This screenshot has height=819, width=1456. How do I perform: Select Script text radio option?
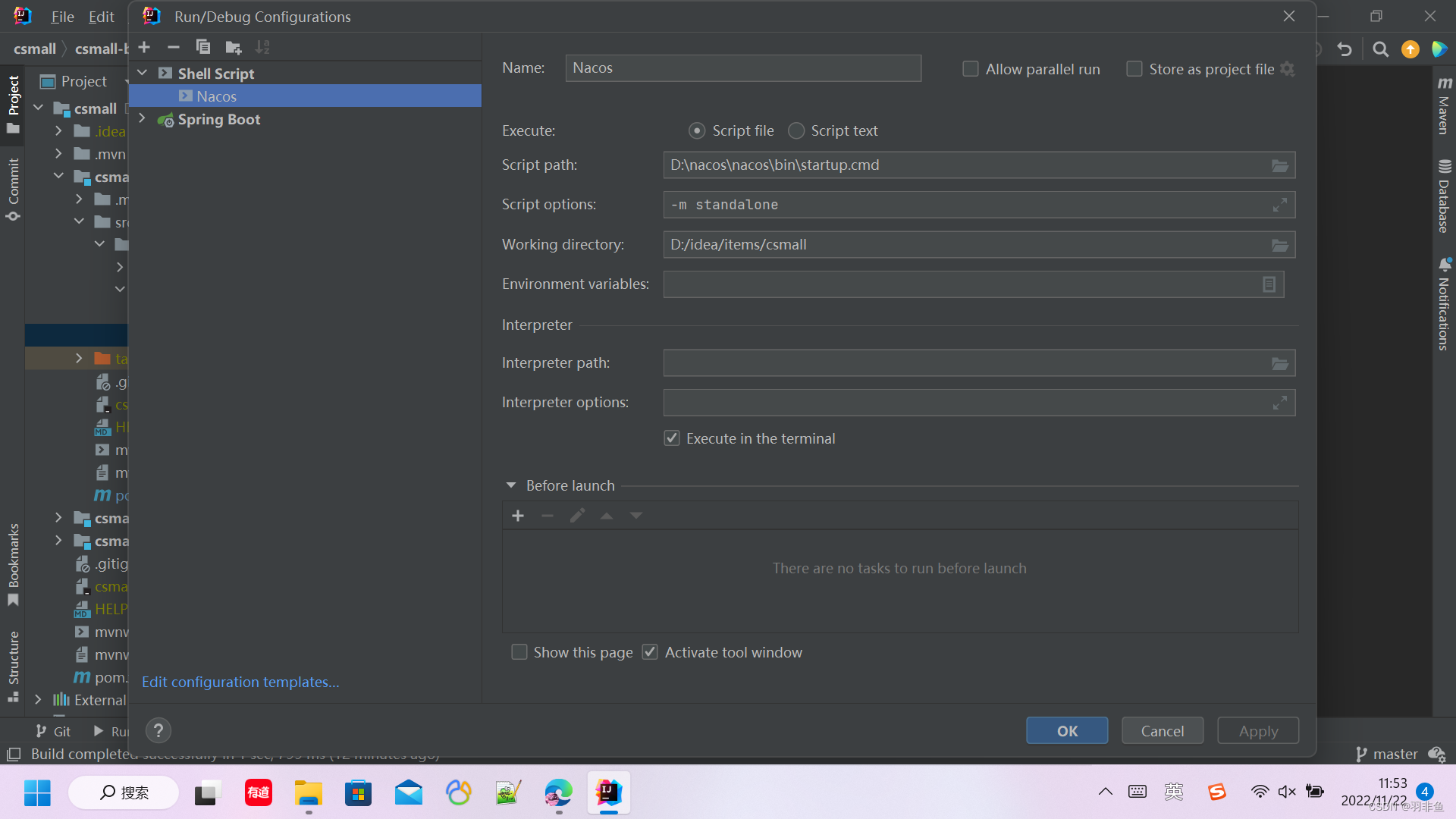tap(796, 130)
